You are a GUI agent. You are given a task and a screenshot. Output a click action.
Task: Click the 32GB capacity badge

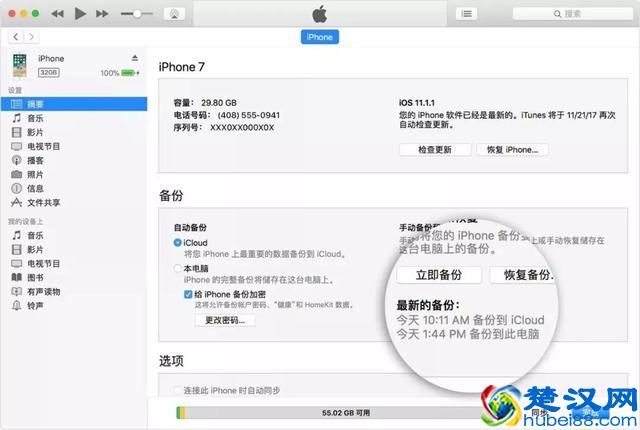pos(49,73)
